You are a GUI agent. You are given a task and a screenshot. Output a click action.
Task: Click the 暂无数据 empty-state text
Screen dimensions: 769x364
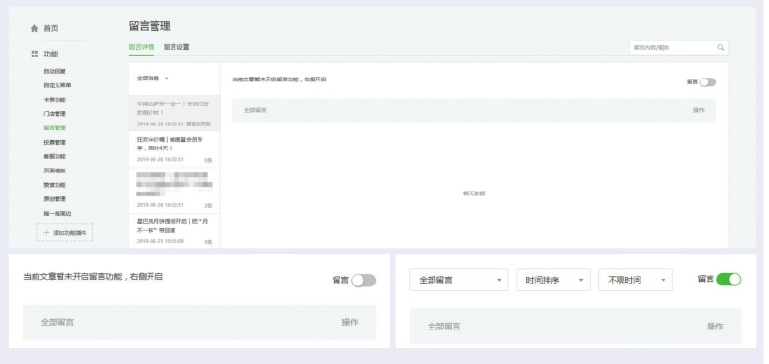[474, 193]
